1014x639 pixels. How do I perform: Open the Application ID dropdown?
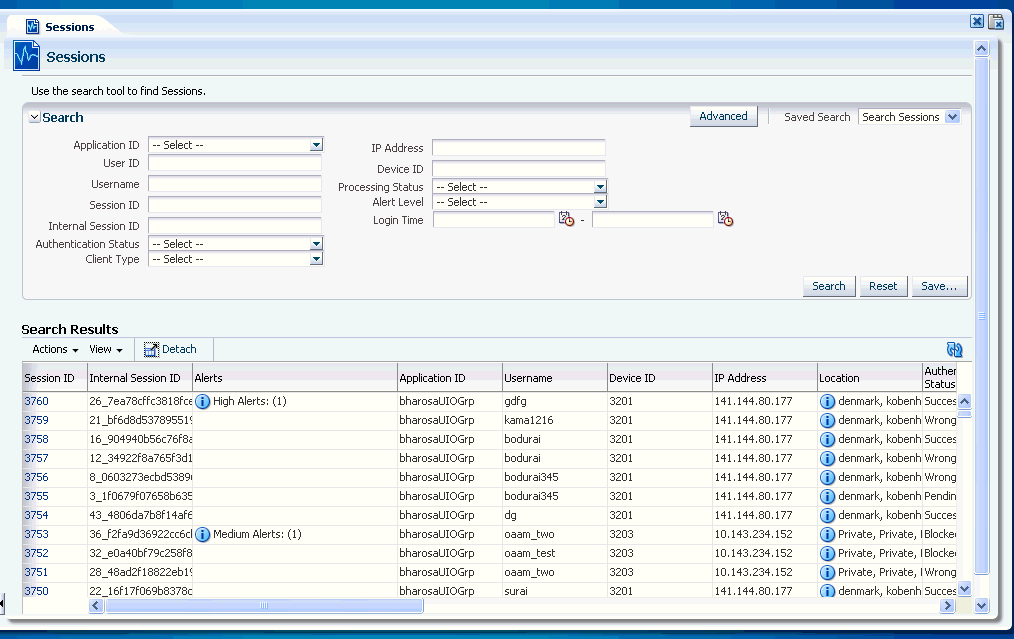316,144
